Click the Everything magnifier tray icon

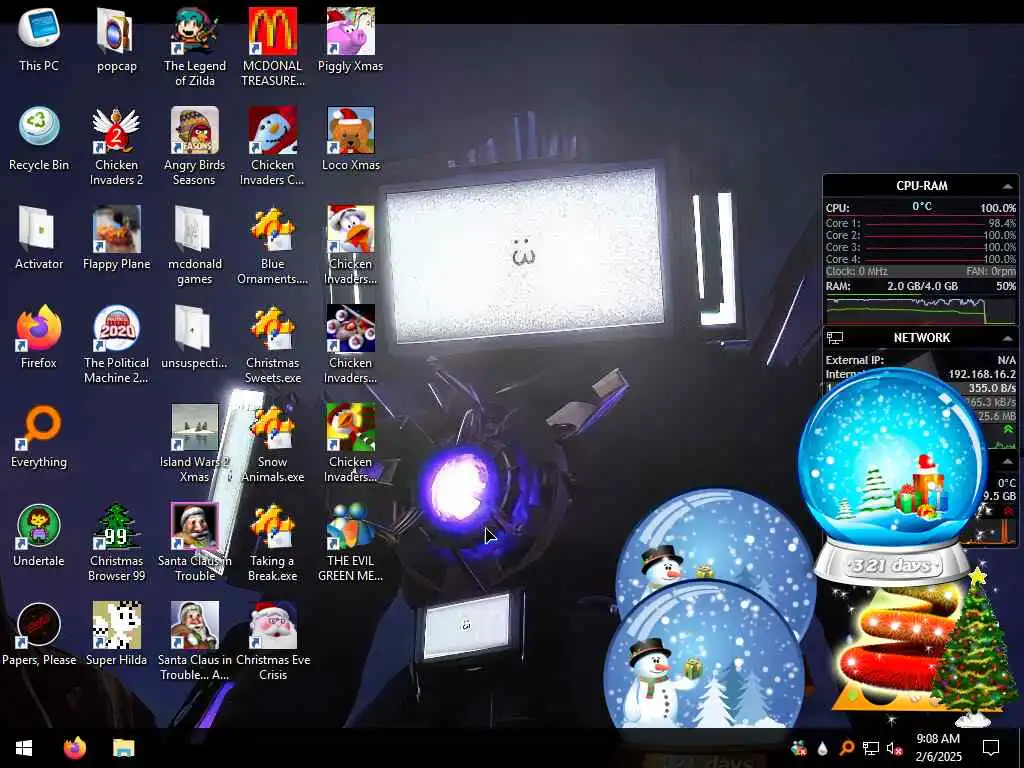click(846, 748)
